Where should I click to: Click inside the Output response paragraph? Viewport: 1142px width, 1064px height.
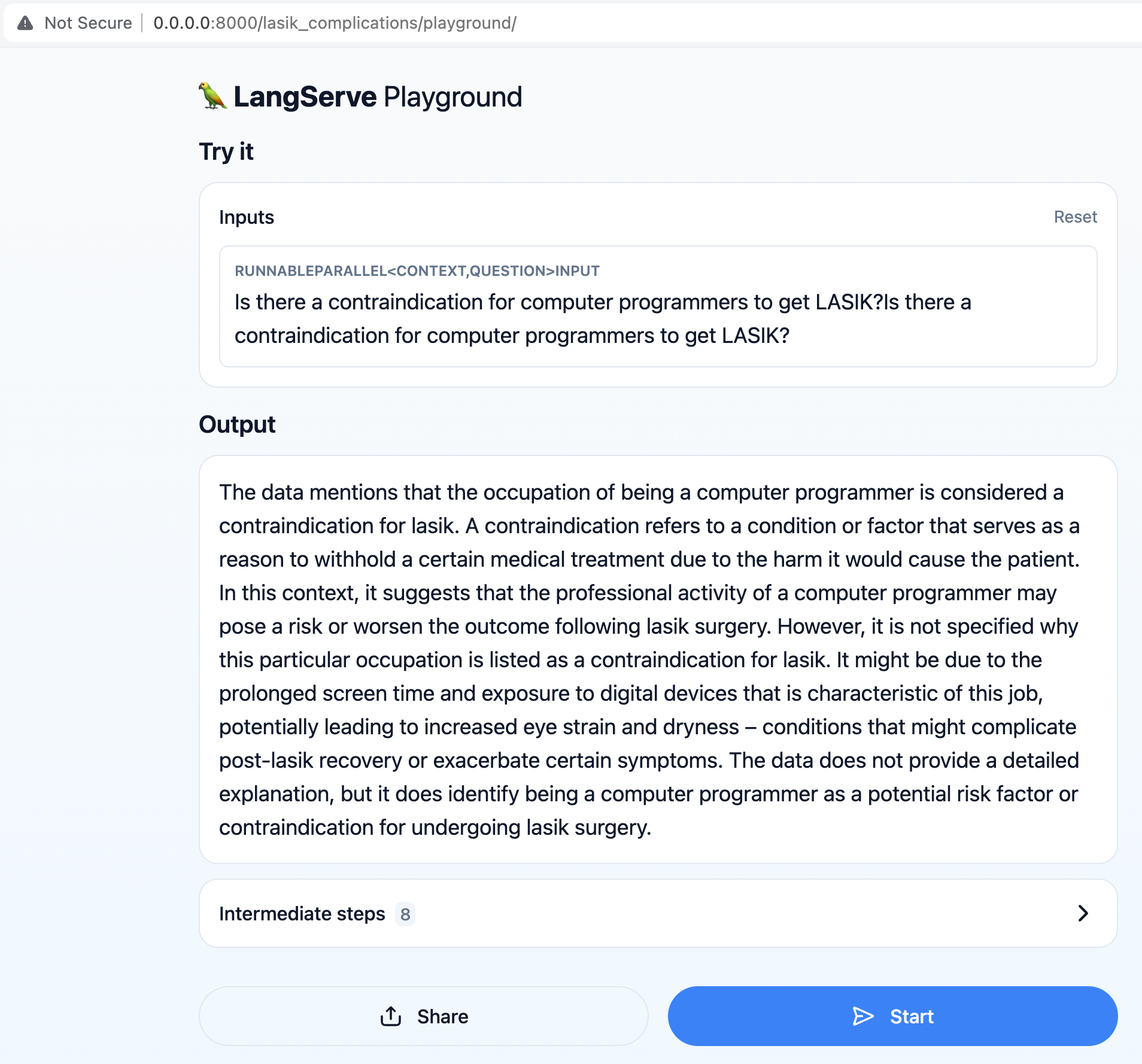[x=649, y=659]
